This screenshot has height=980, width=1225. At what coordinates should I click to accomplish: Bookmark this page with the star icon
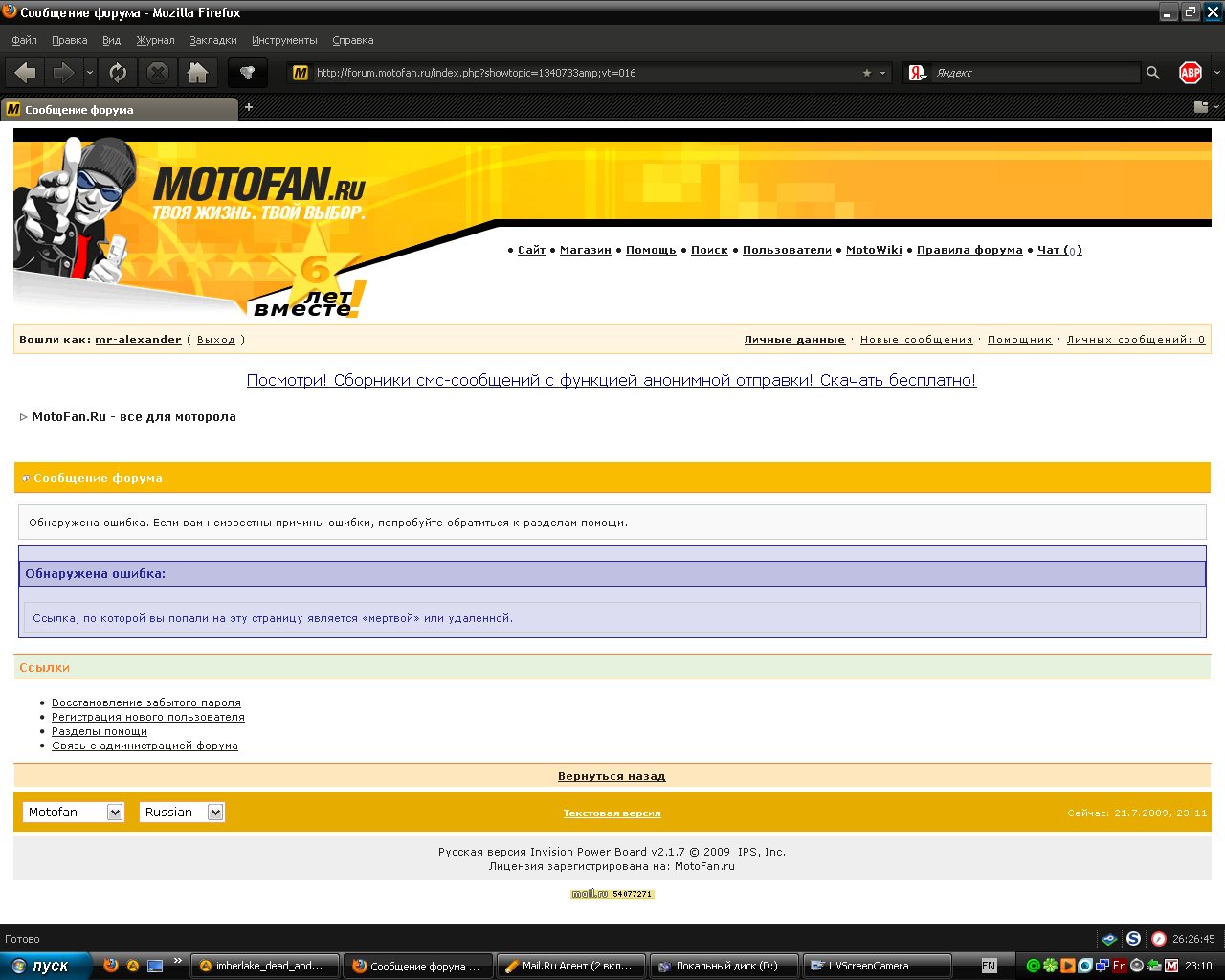click(x=867, y=73)
